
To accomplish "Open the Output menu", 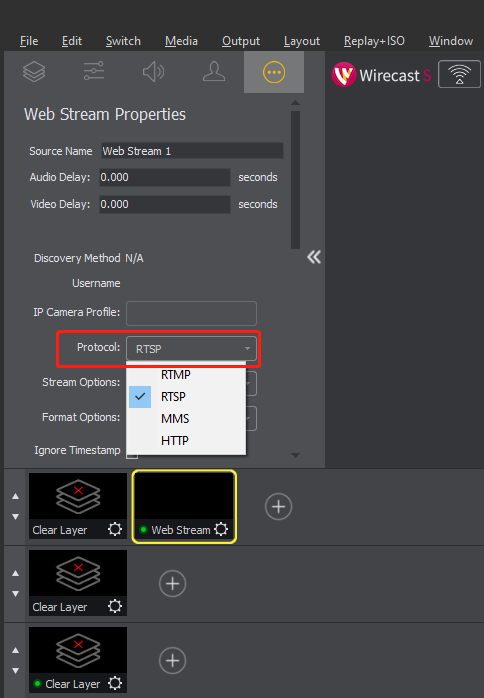I will point(241,41).
